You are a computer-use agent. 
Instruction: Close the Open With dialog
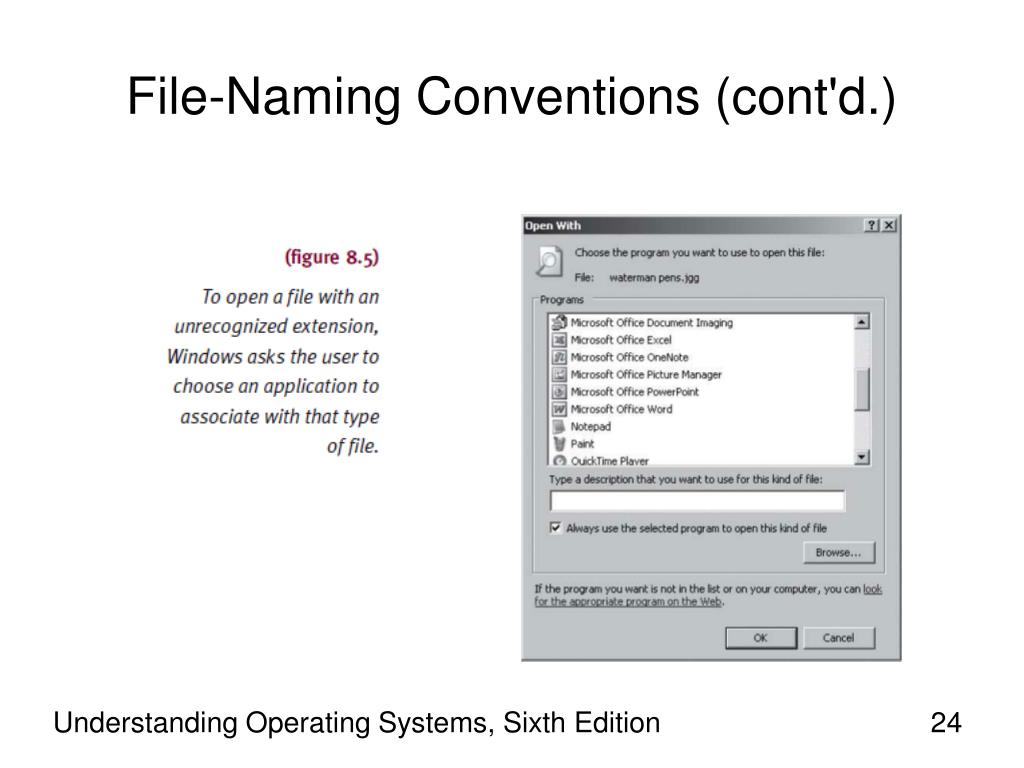(889, 225)
